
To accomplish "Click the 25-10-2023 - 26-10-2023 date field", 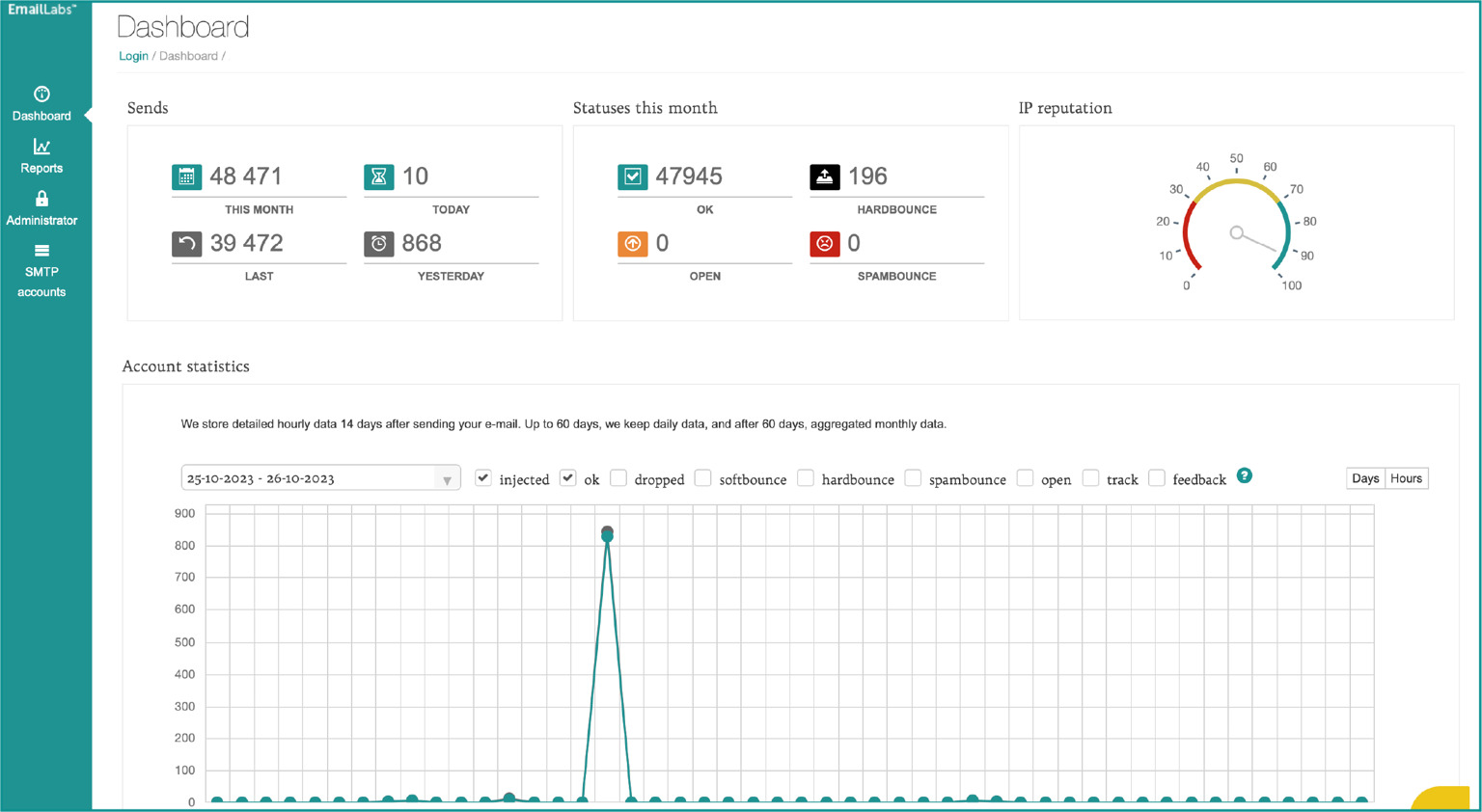I will (x=320, y=478).
